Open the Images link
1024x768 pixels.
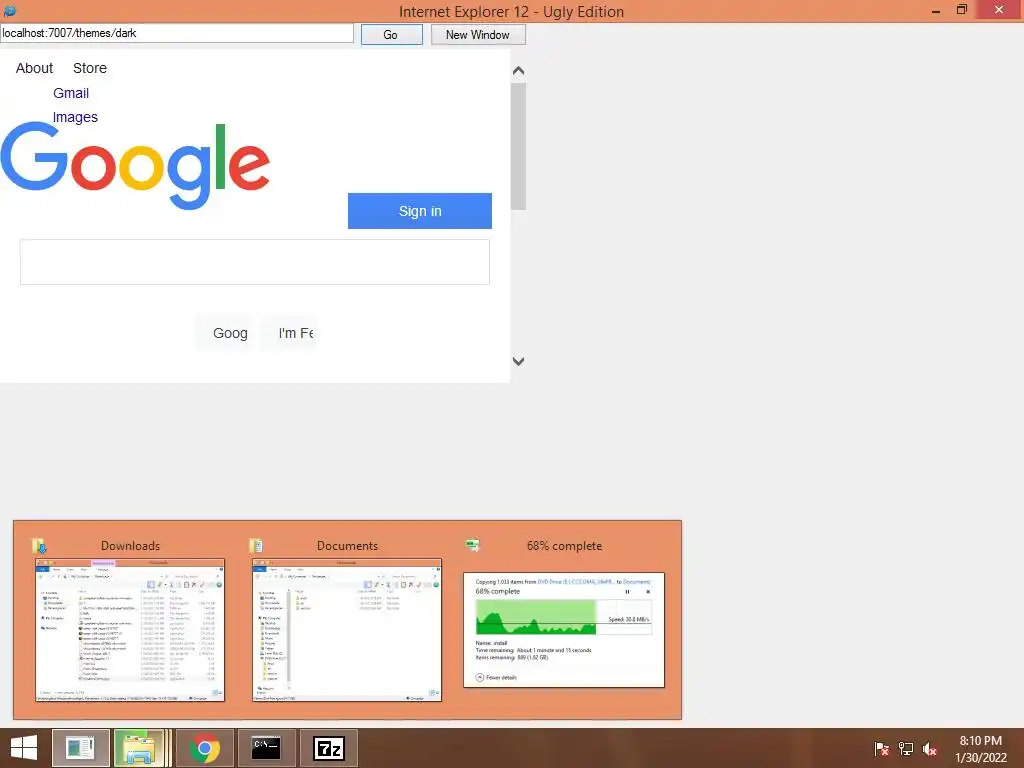pyautogui.click(x=75, y=117)
